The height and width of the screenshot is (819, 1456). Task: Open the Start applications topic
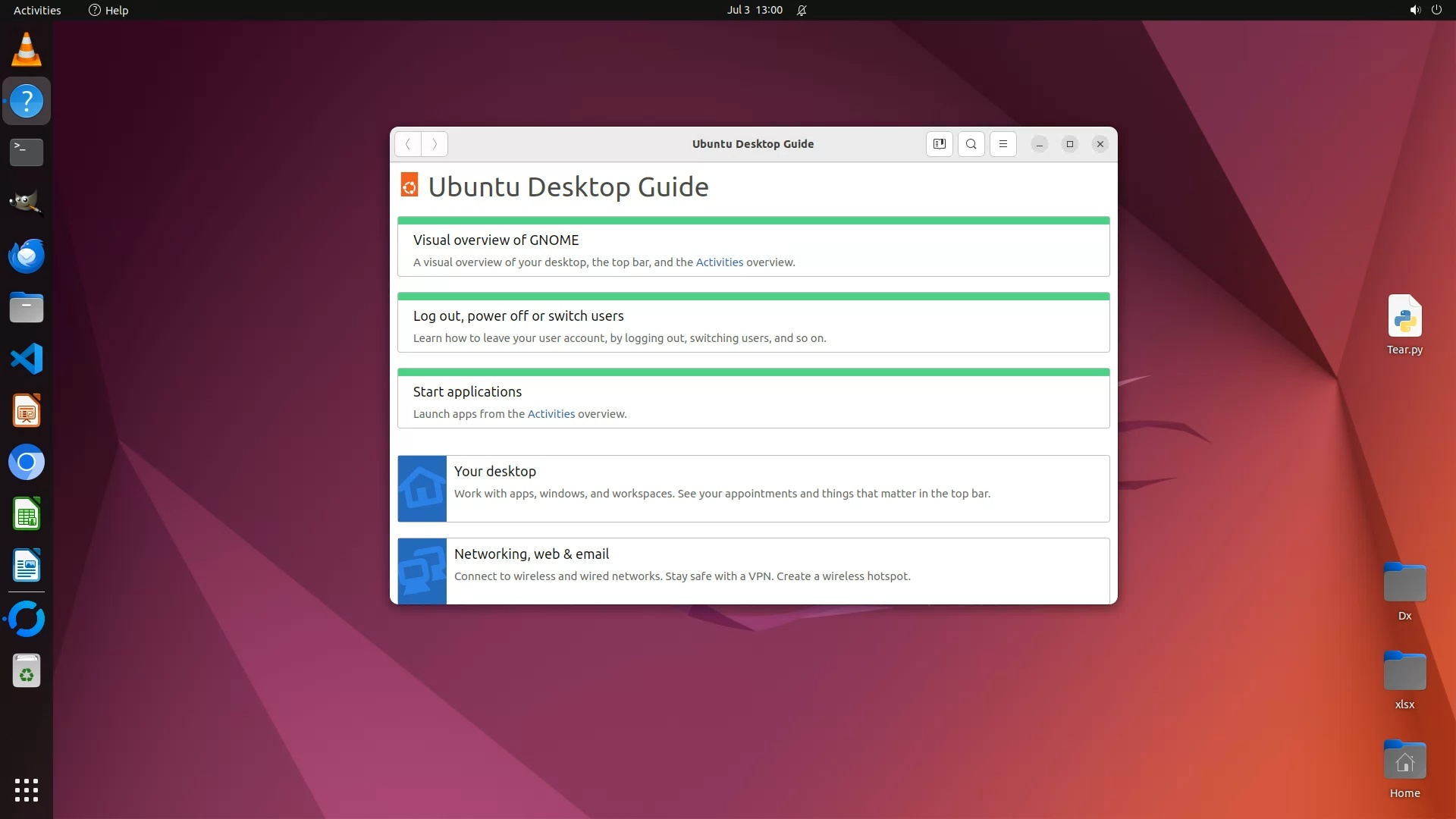click(467, 392)
